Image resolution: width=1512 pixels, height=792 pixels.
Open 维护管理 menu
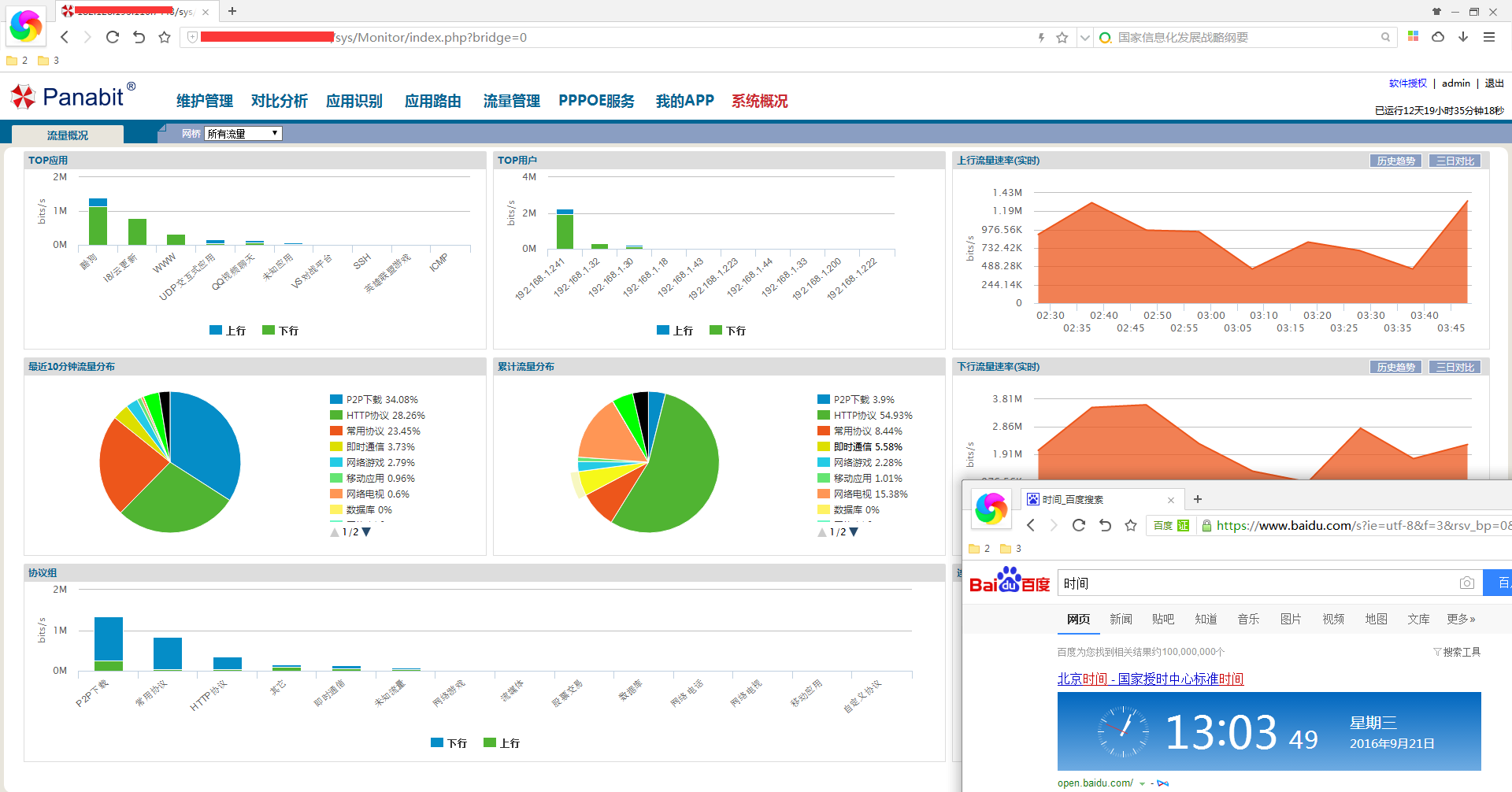point(205,101)
